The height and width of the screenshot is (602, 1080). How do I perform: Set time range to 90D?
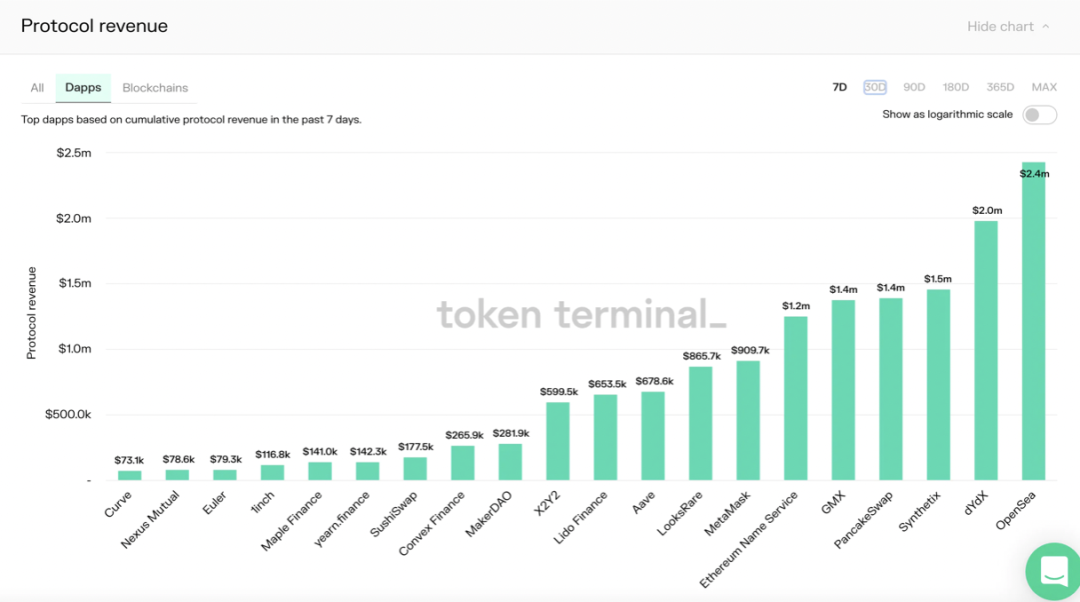(914, 87)
